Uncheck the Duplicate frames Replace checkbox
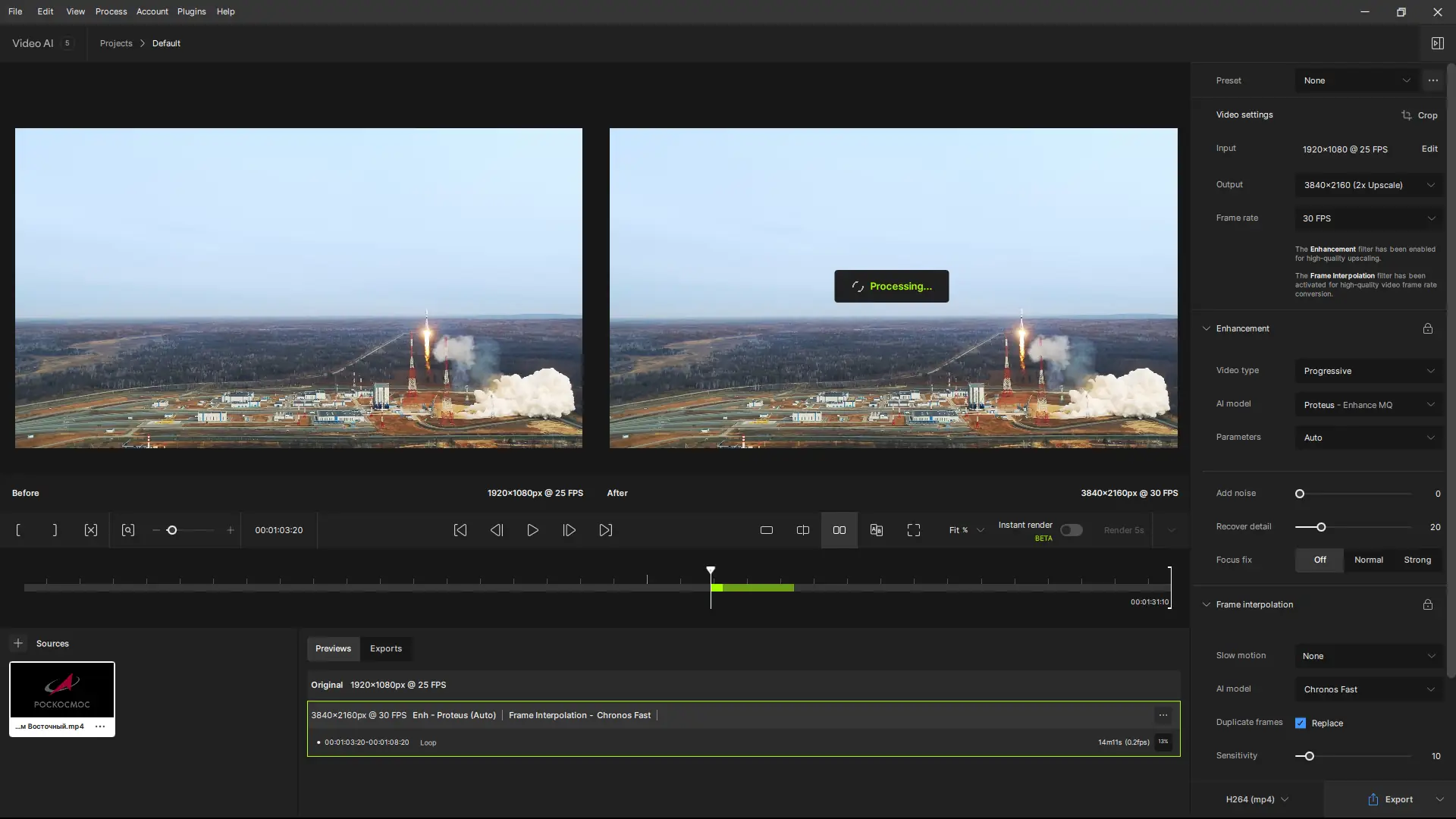The height and width of the screenshot is (819, 1456). click(1301, 723)
